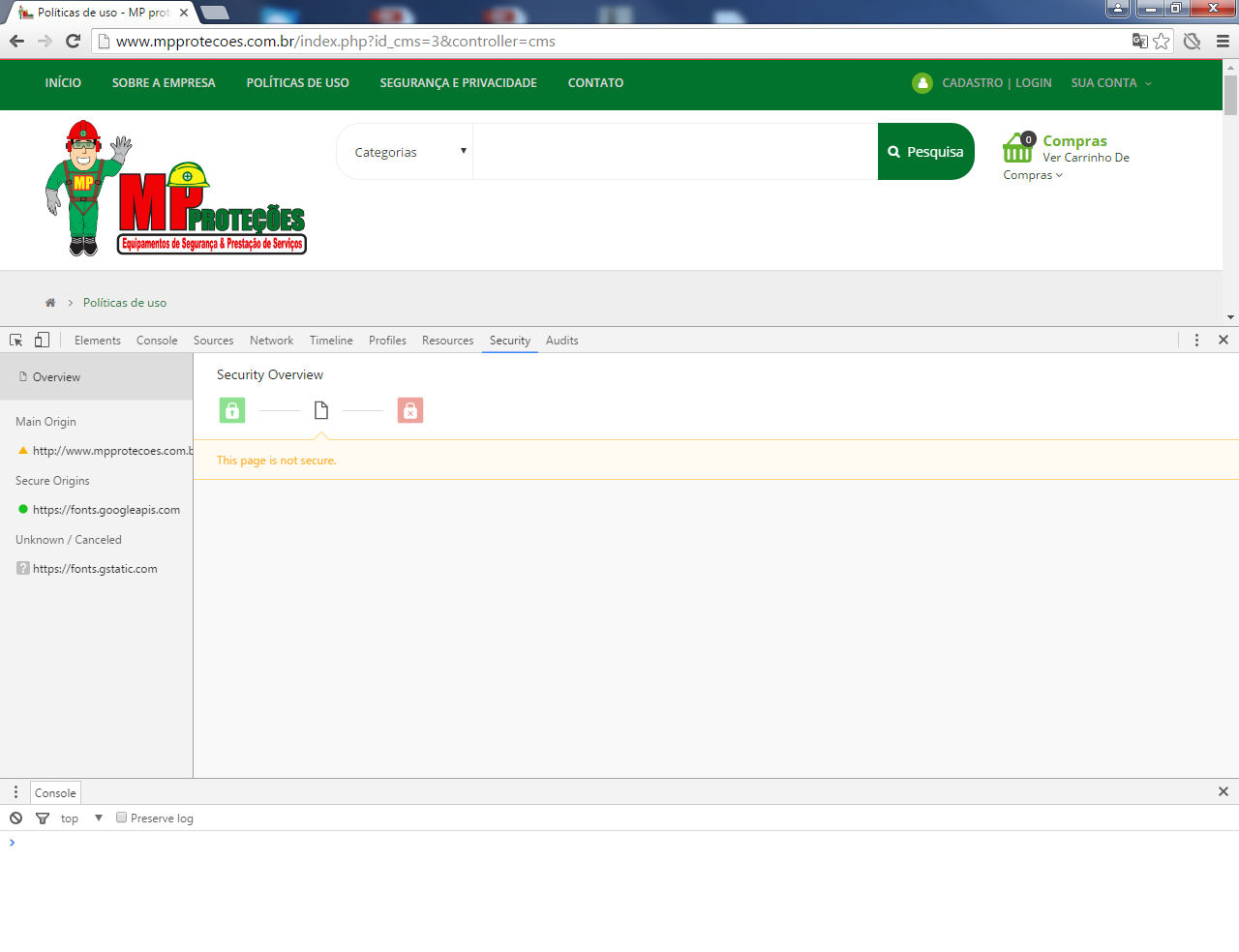The width and height of the screenshot is (1239, 952).
Task: Open the Profiles tab
Action: pyautogui.click(x=387, y=341)
